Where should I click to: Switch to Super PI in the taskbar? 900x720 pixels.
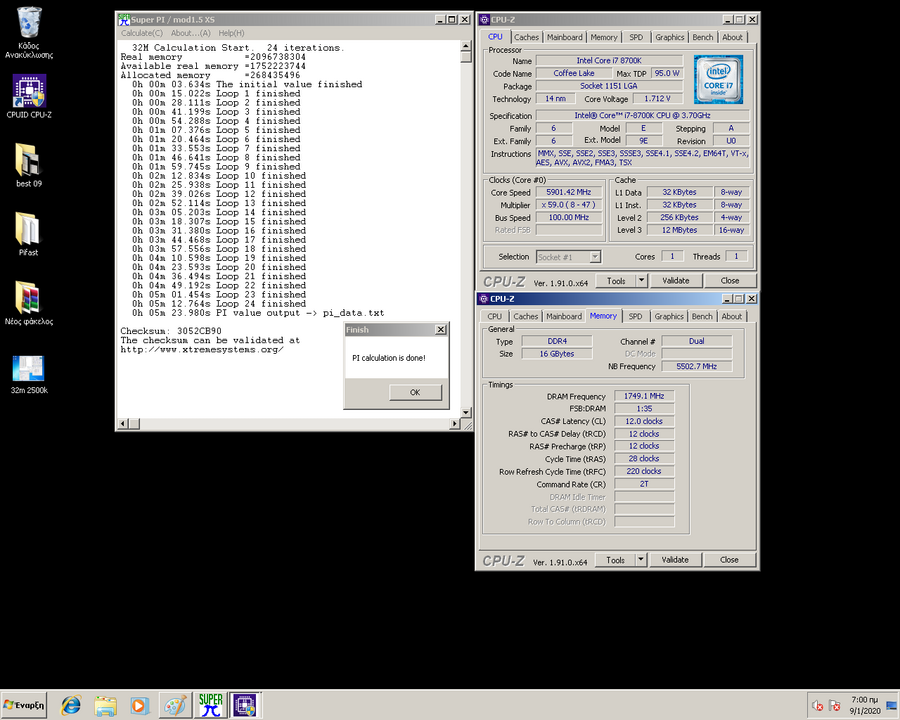[x=211, y=705]
